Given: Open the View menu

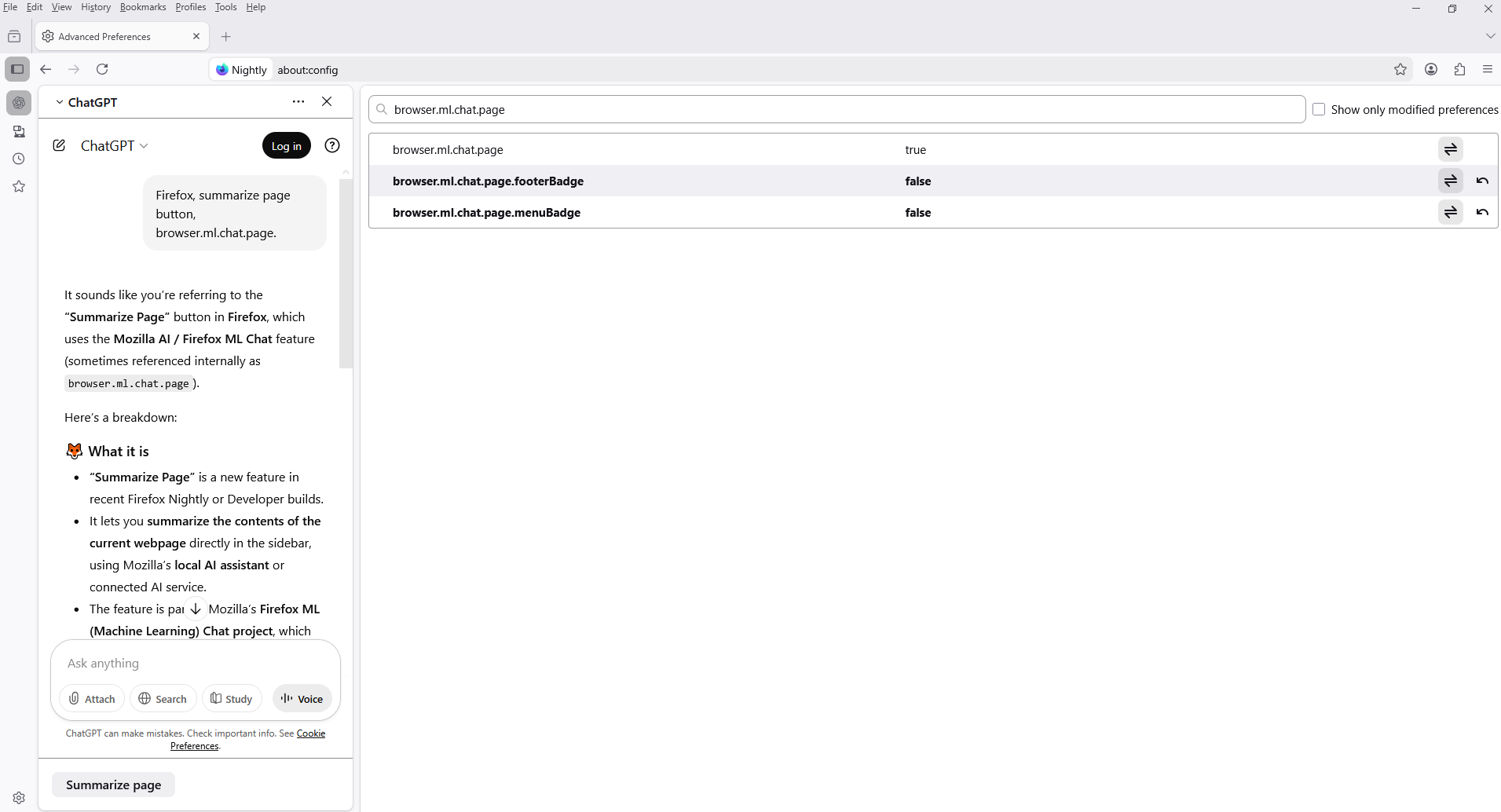Looking at the screenshot, I should [x=61, y=7].
